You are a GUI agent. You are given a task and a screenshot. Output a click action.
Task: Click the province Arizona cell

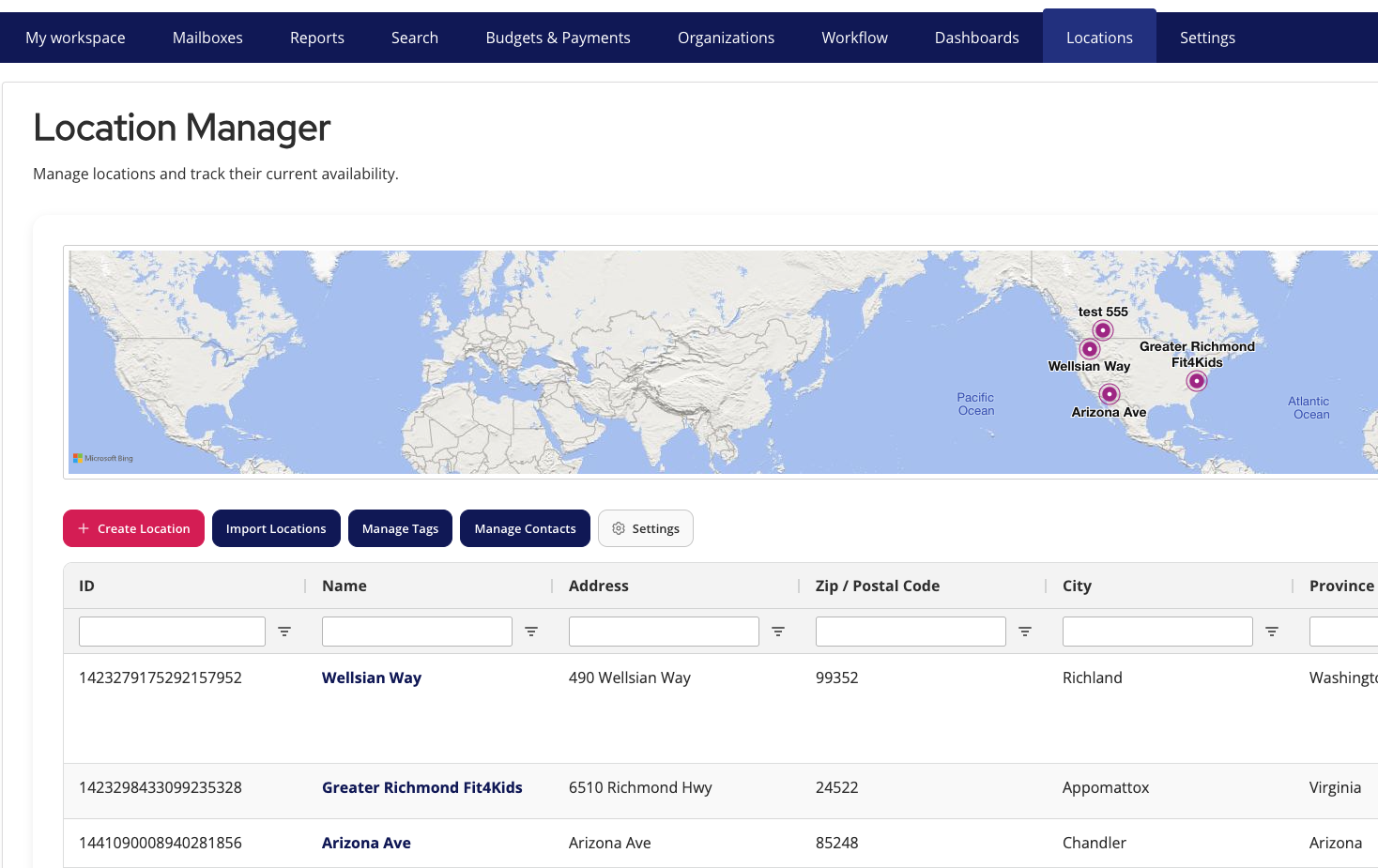point(1336,843)
